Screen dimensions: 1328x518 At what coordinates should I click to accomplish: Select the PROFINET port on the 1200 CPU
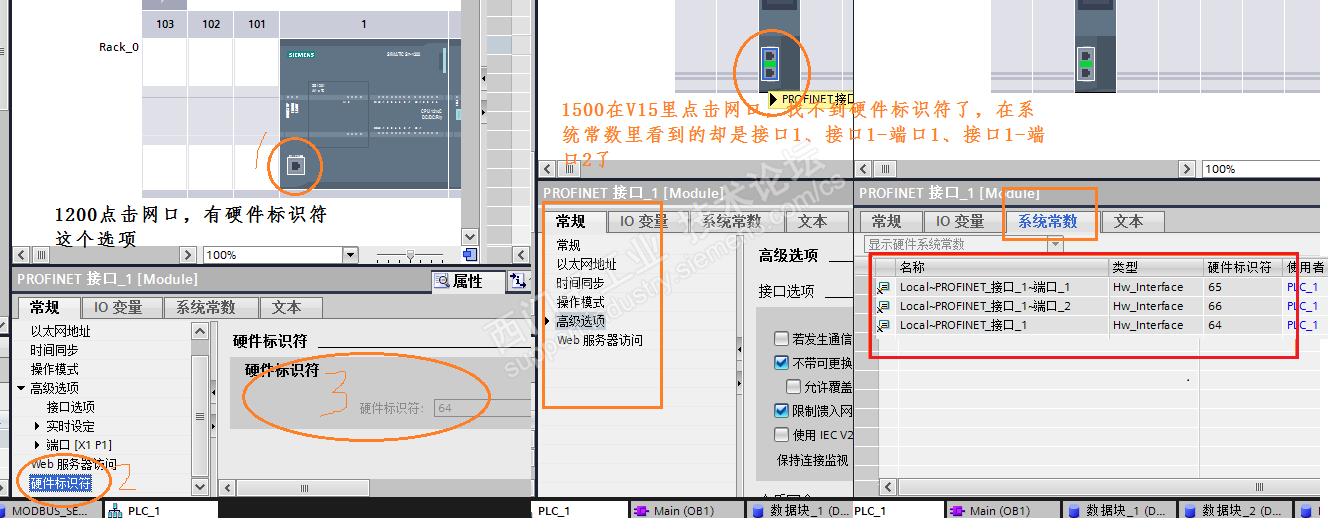296,166
